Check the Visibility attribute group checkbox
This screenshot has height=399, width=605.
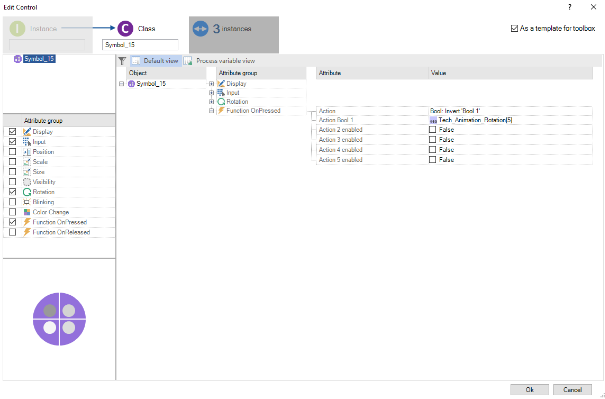point(12,182)
